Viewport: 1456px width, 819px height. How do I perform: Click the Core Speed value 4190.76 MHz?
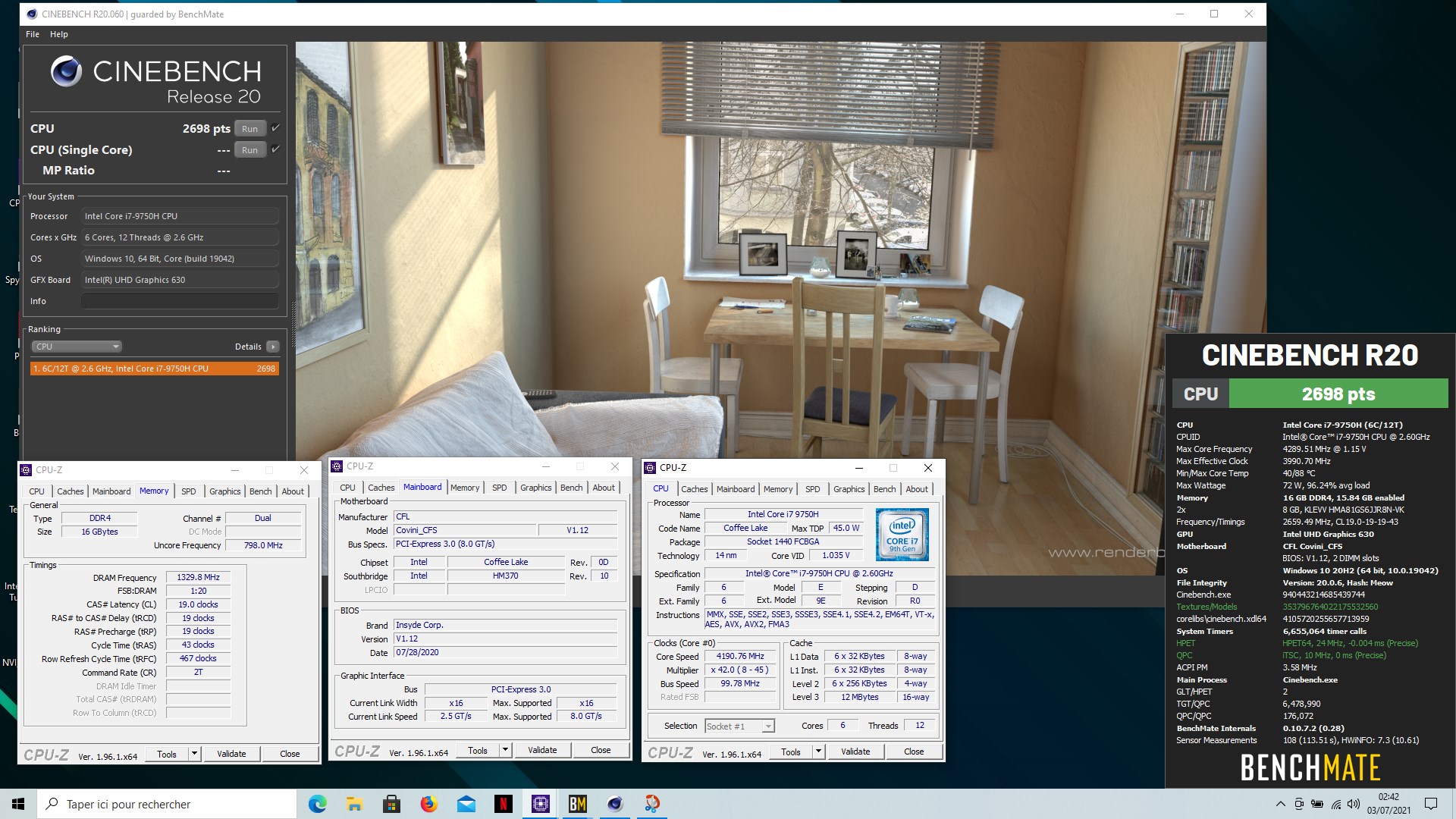[740, 657]
